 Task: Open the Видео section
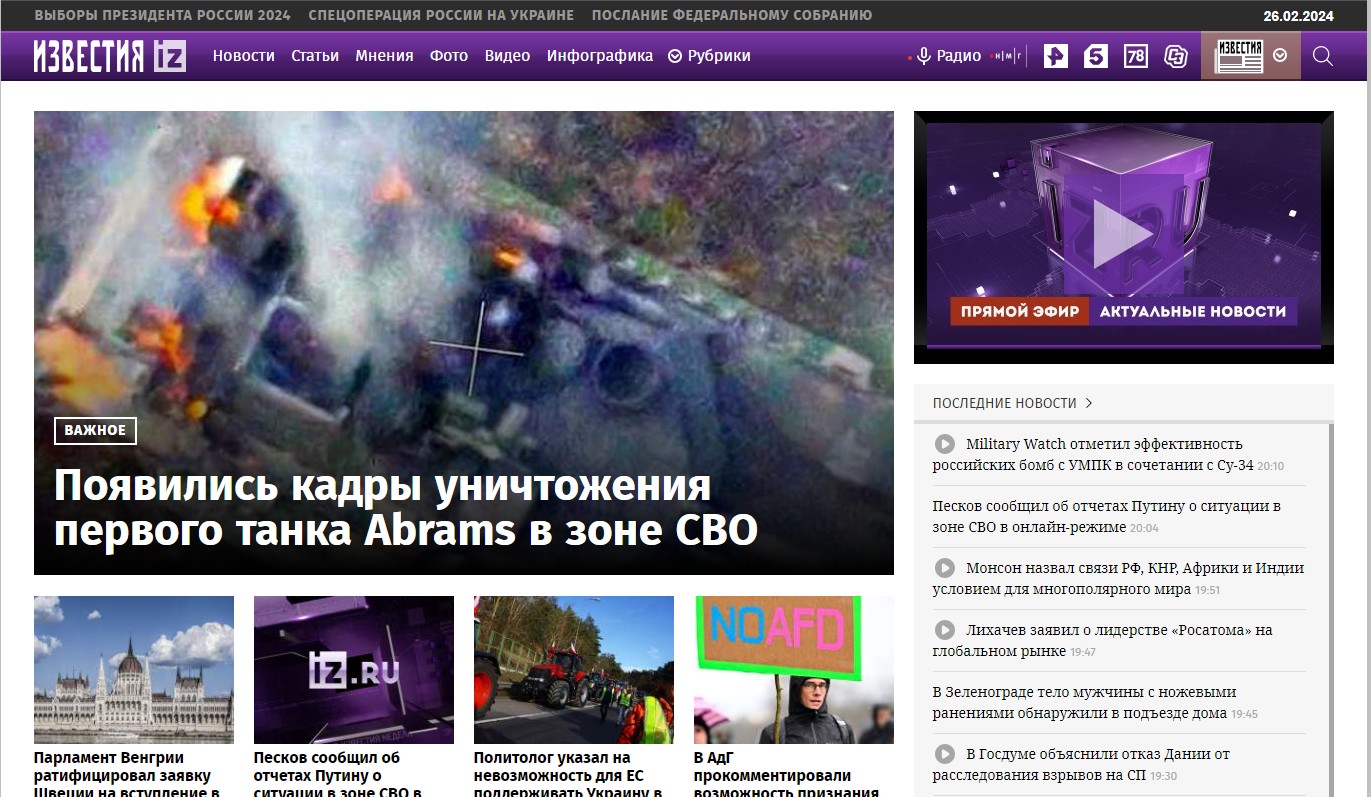tap(507, 56)
